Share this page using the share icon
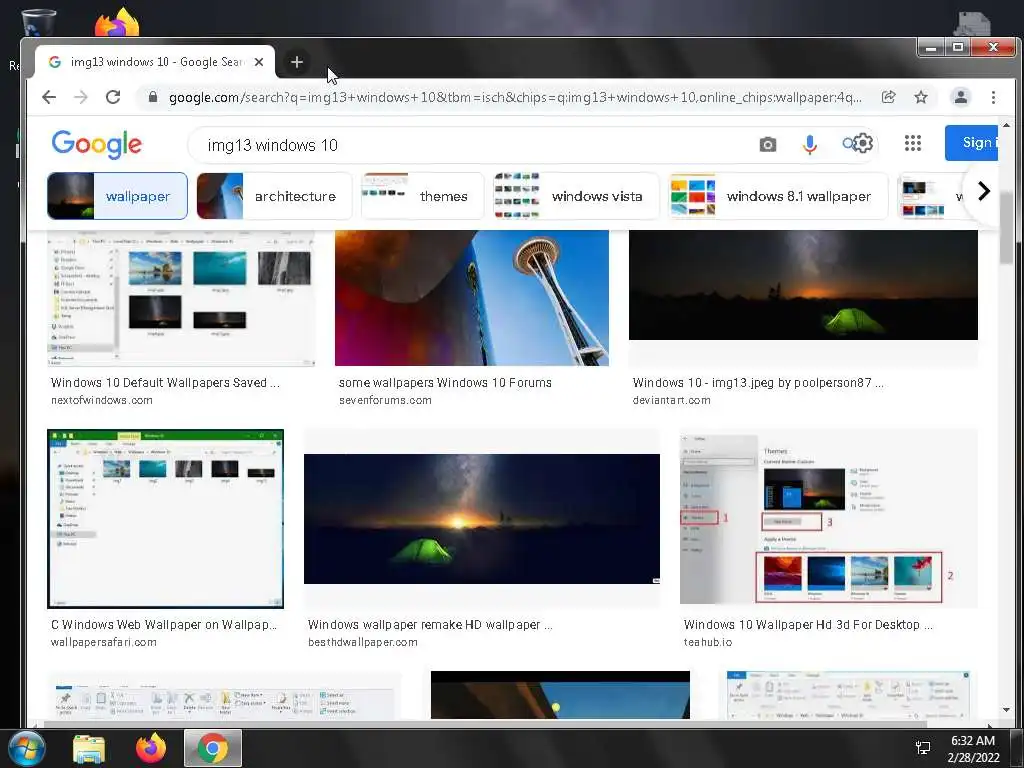1024x768 pixels. point(888,97)
